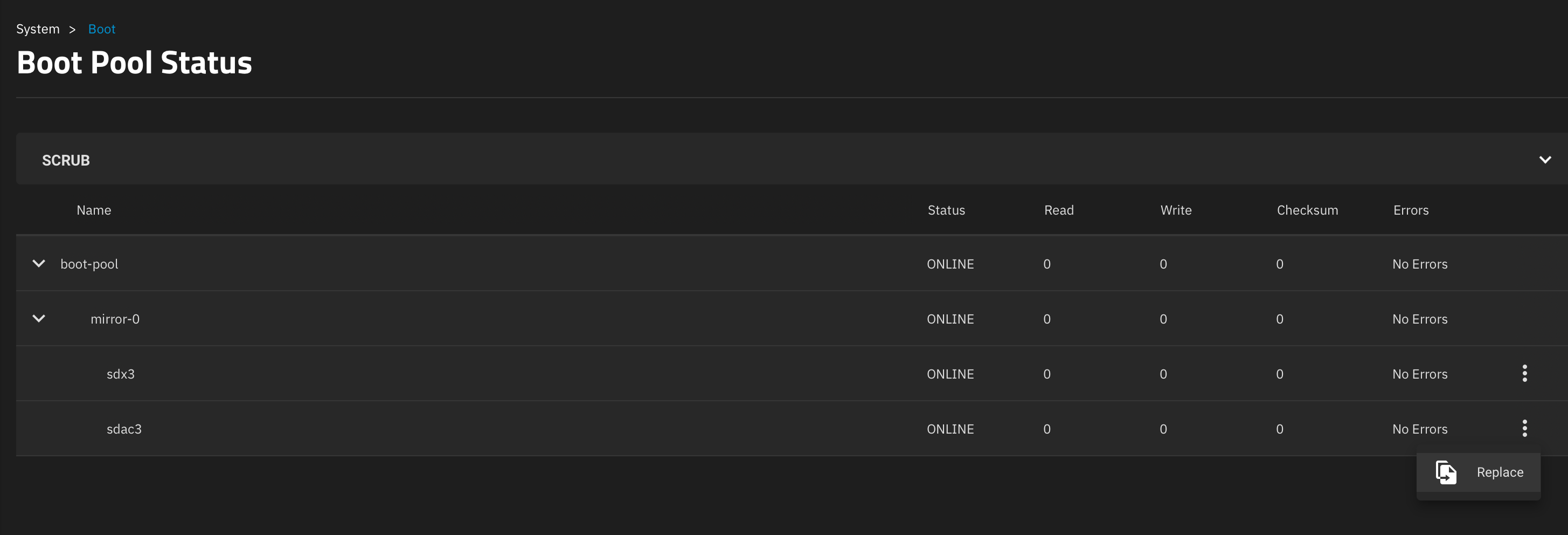Click the mirror-0 name
This screenshot has width=1568, height=535.
click(x=115, y=319)
